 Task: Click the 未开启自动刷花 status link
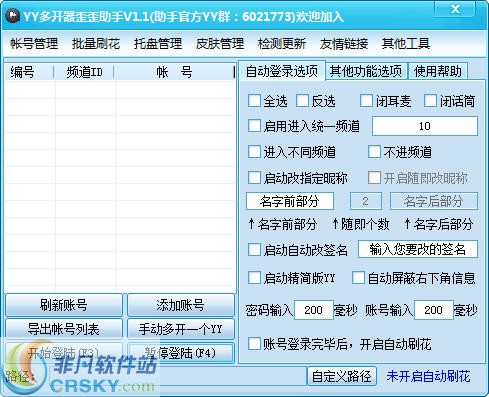tap(428, 376)
